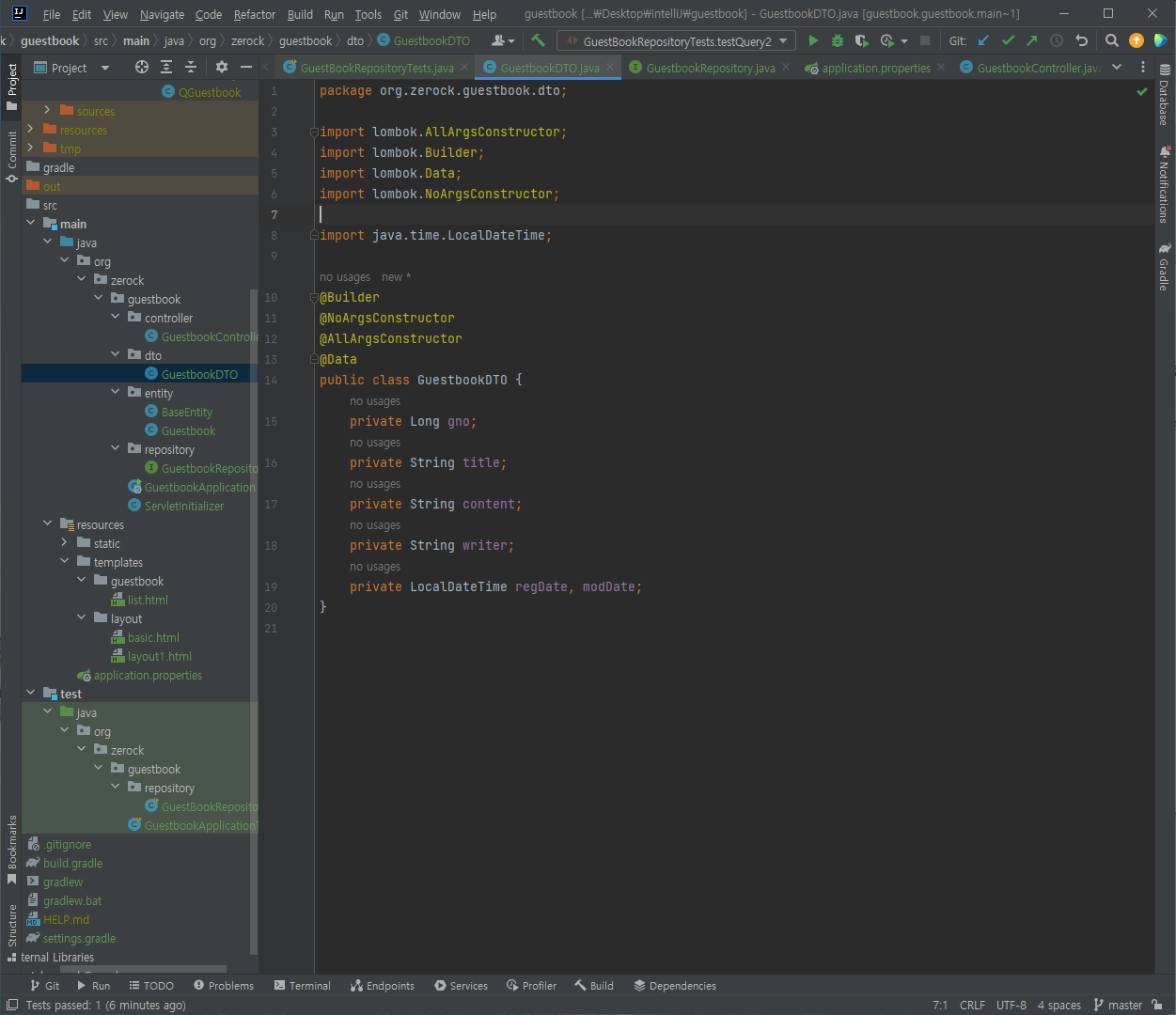Screen dimensions: 1176x1015
Task: Click Expand All icon in Project panel
Action: coord(166,67)
